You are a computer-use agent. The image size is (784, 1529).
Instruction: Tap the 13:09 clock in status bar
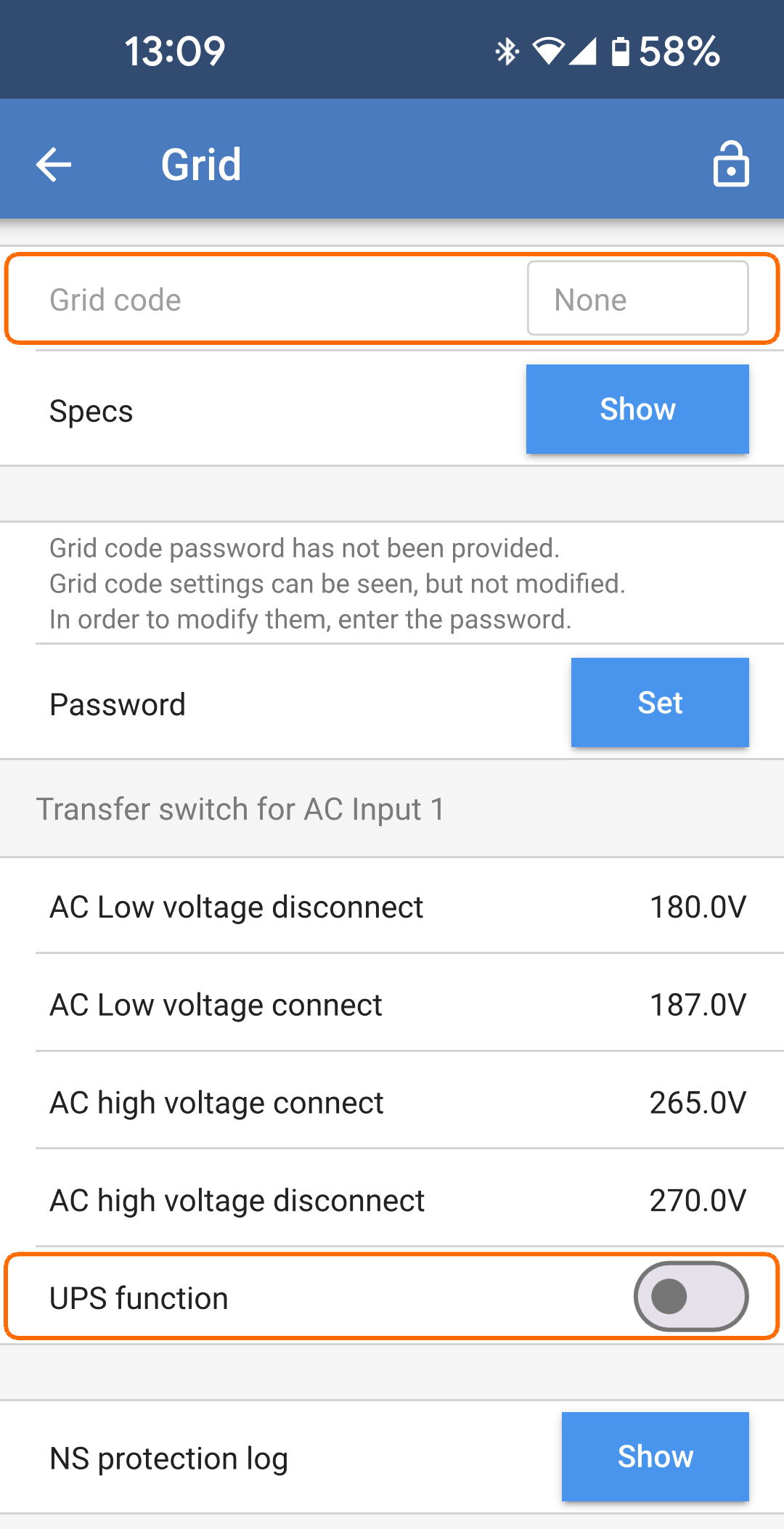[x=175, y=52]
